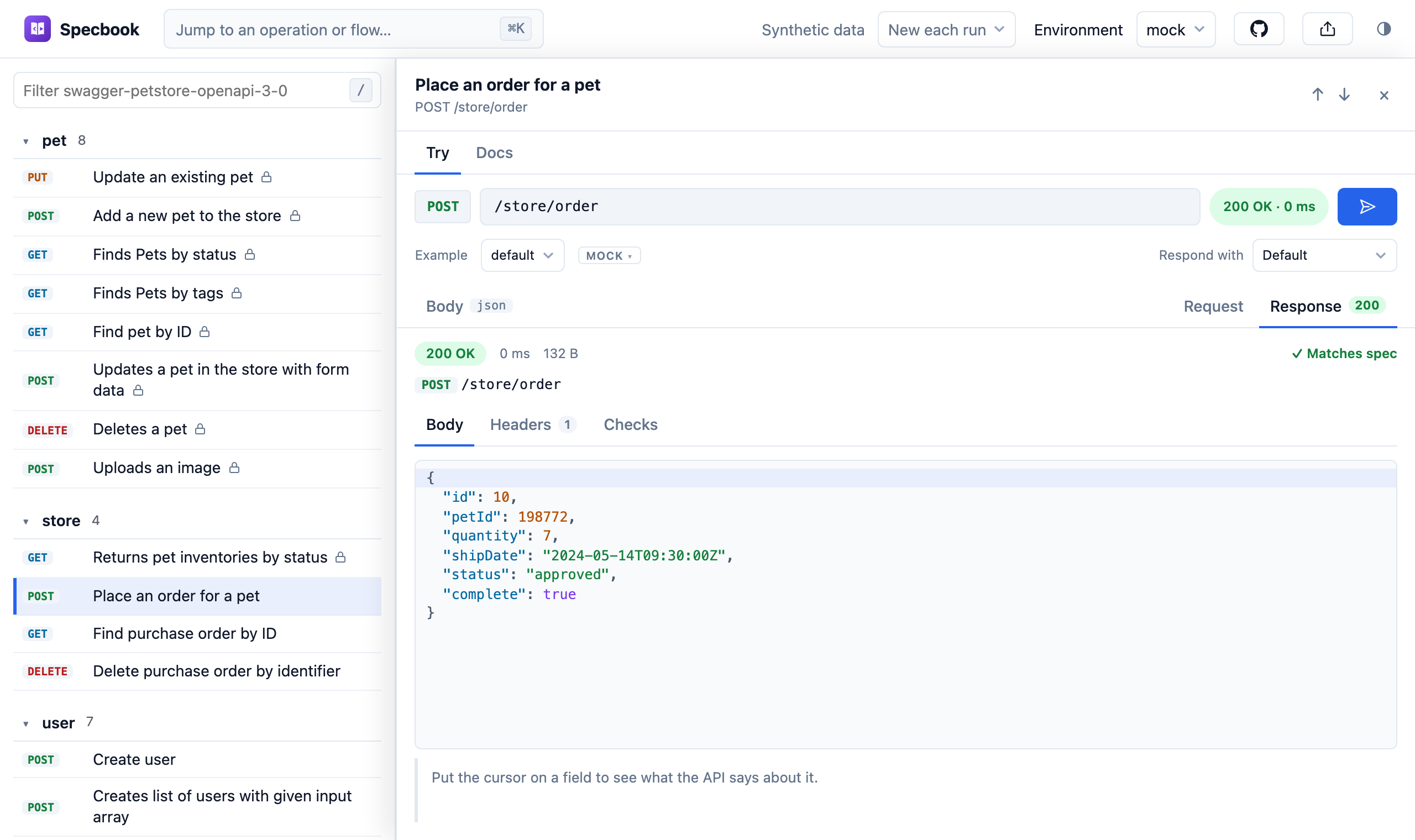Click the Matches spec indicator
Screen dimensions: 1415x840
click(1344, 354)
